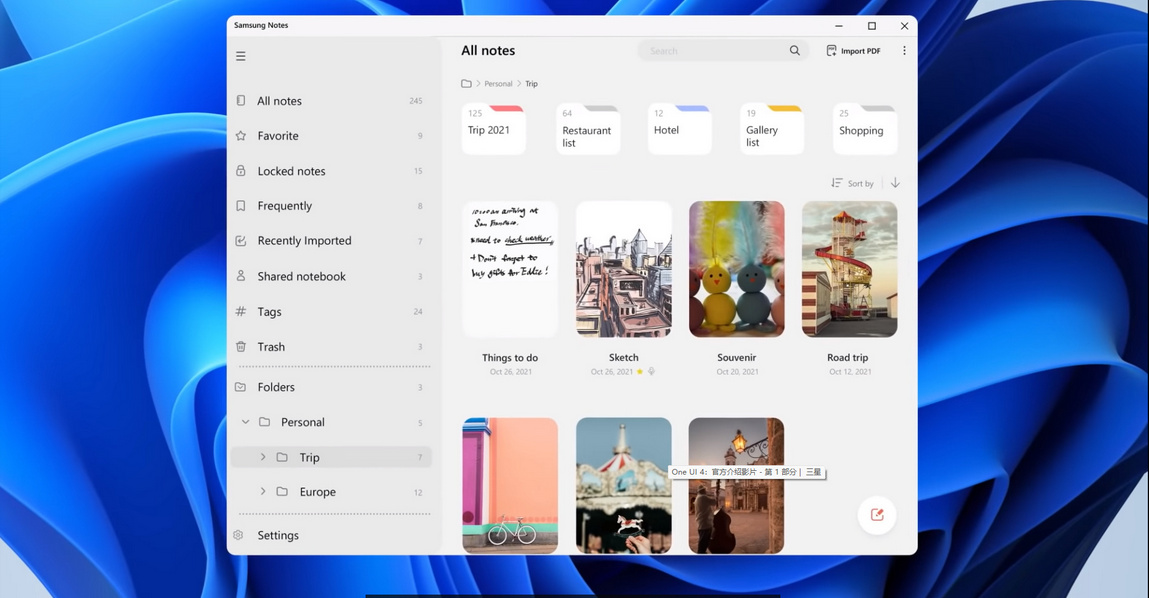Image resolution: width=1149 pixels, height=598 pixels.
Task: Click the root folder breadcrumb icon
Action: pyautogui.click(x=466, y=84)
